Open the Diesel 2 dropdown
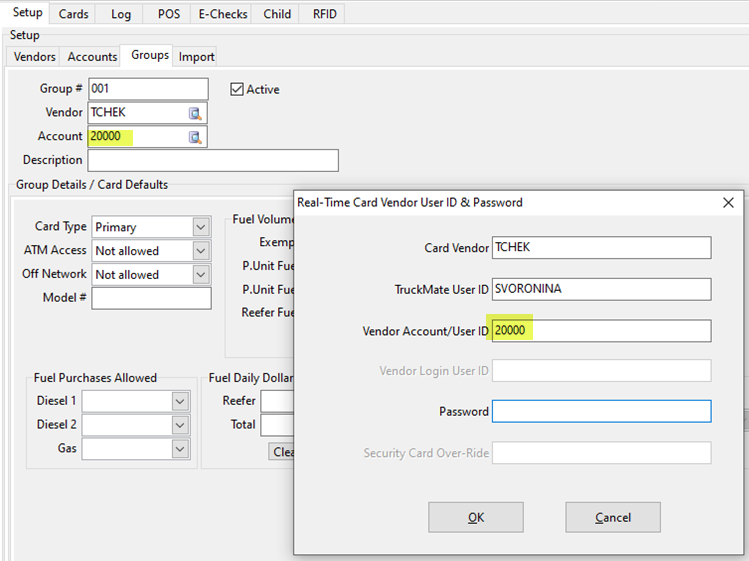749x561 pixels. pyautogui.click(x=180, y=425)
